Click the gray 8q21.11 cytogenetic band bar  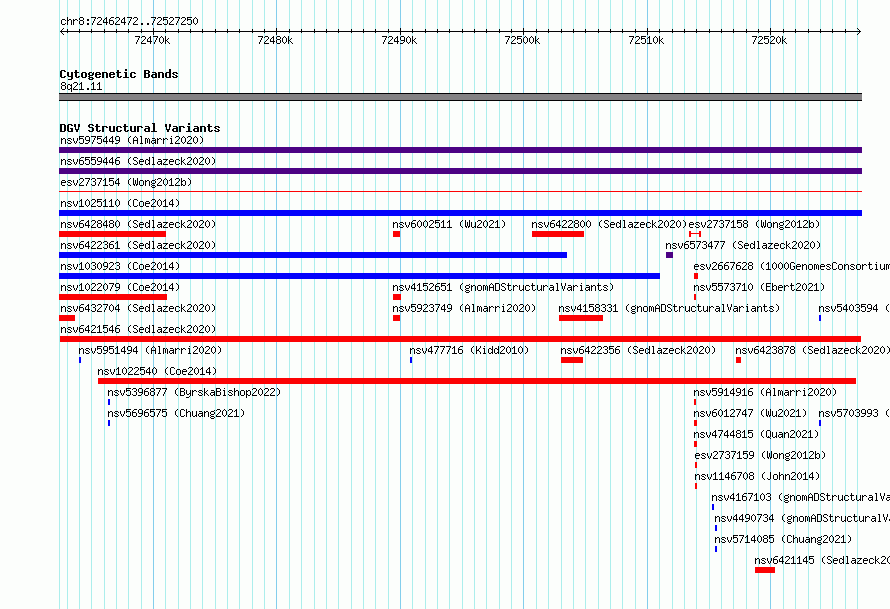pyautogui.click(x=460, y=97)
